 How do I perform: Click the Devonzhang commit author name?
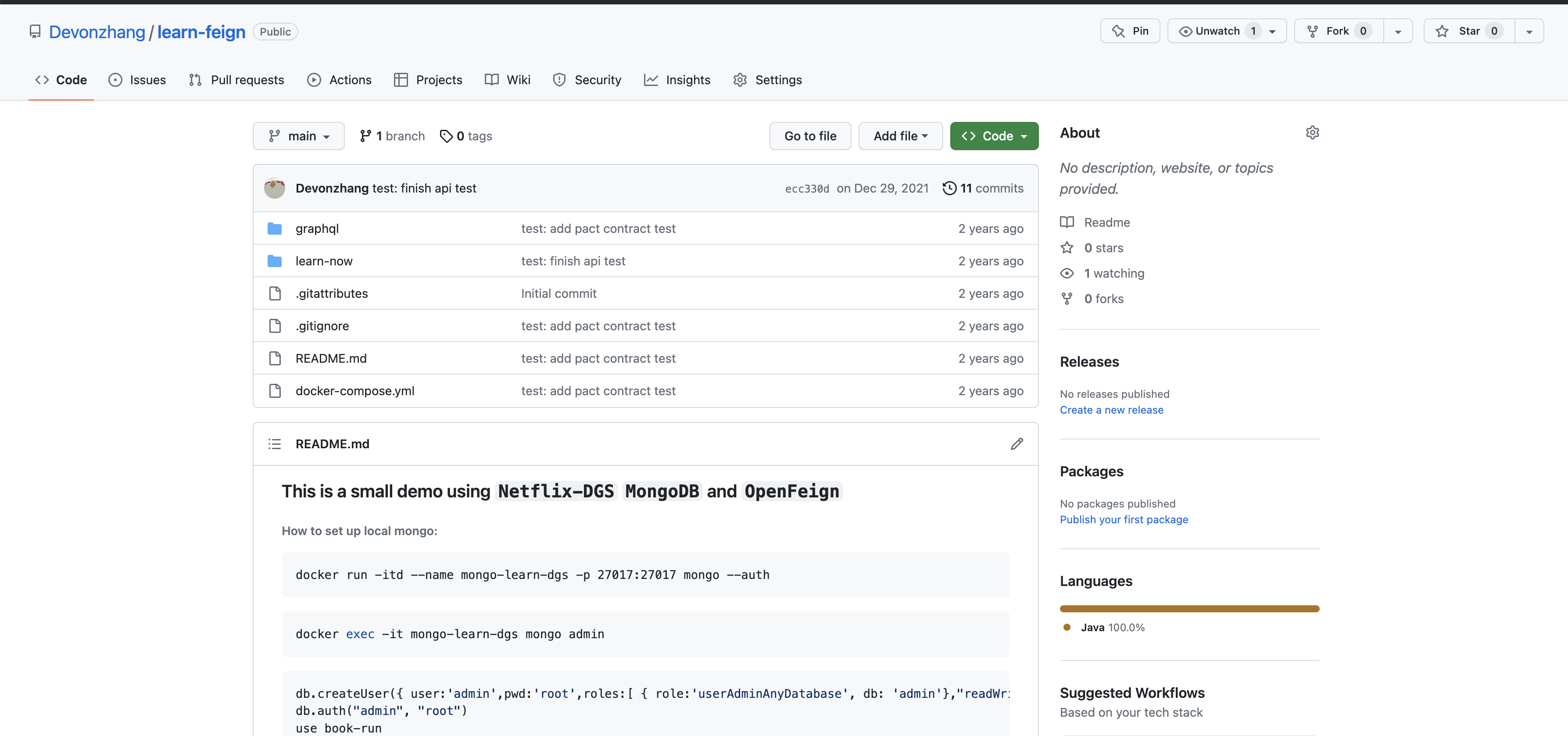point(332,188)
